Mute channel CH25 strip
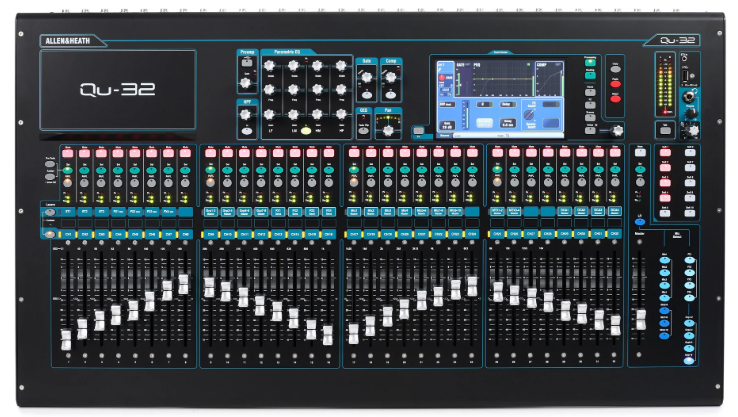The width and height of the screenshot is (738, 417). (497, 153)
